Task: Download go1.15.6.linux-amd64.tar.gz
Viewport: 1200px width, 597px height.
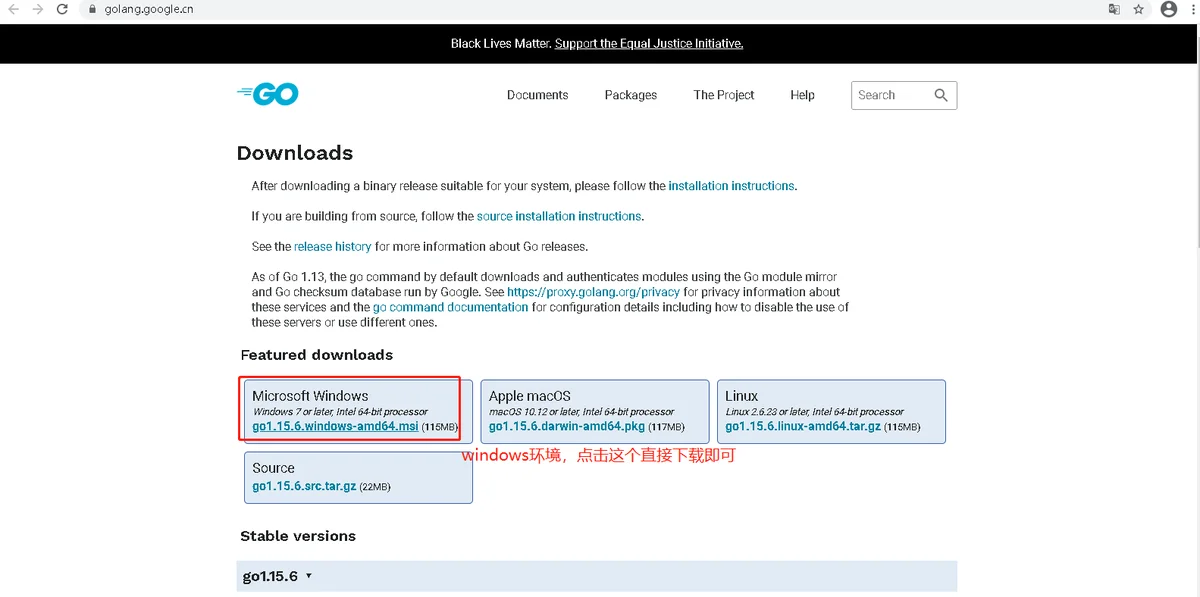Action: pos(805,427)
